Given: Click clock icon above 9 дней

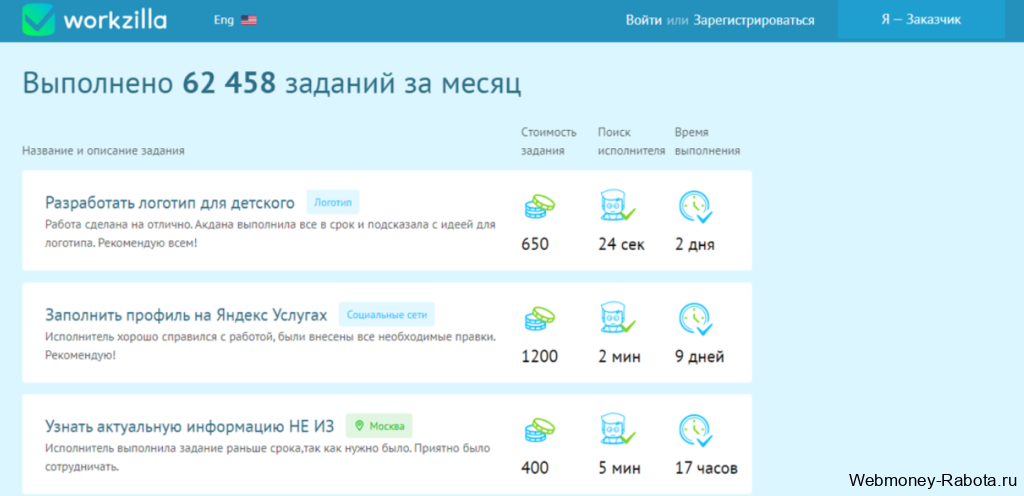Looking at the screenshot, I should pos(695,318).
